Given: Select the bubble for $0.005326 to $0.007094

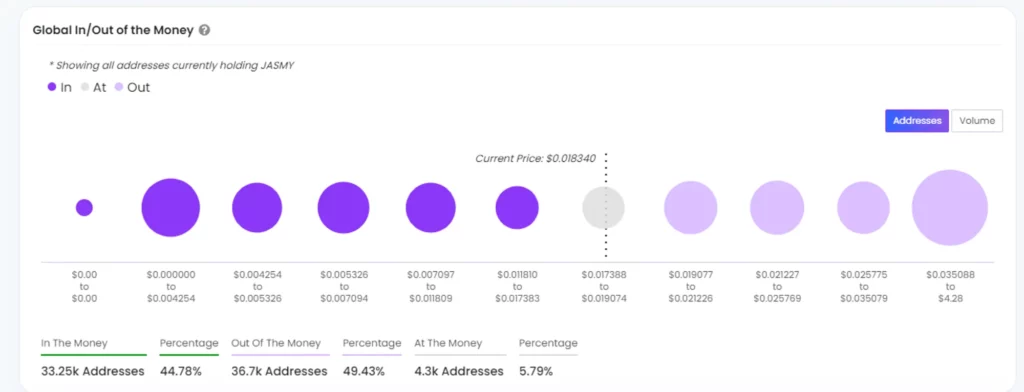Looking at the screenshot, I should coord(344,208).
